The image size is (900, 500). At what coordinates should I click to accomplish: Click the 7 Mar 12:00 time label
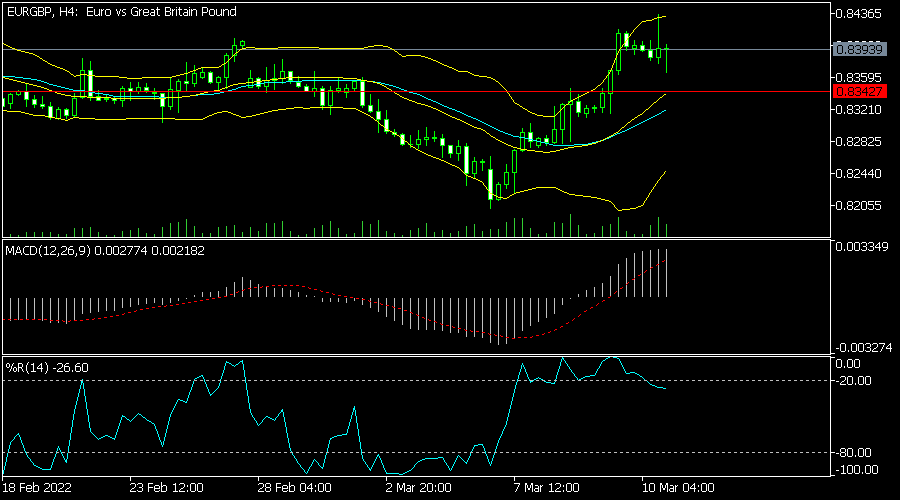546,488
